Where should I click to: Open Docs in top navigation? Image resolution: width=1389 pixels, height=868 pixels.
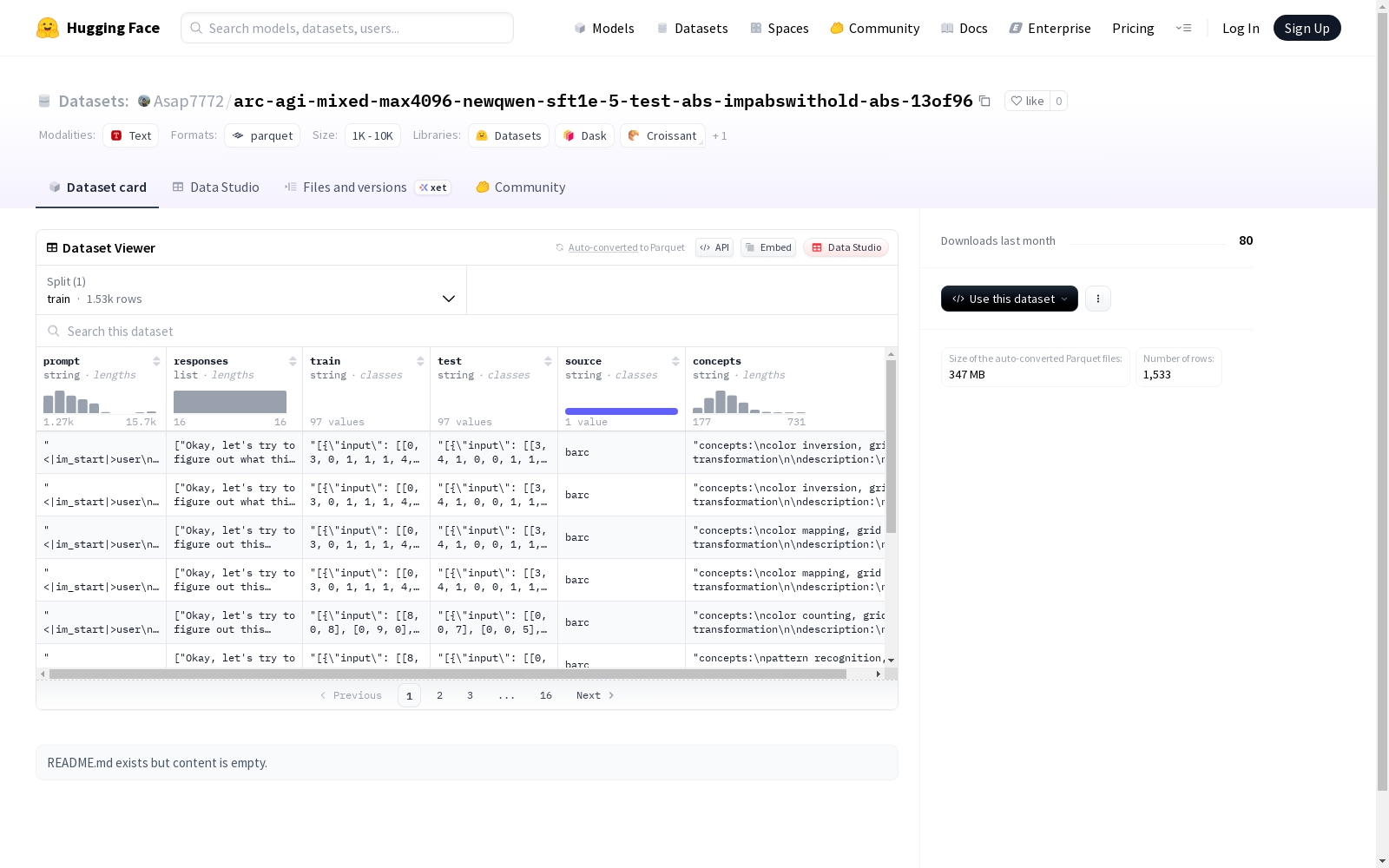(x=964, y=28)
